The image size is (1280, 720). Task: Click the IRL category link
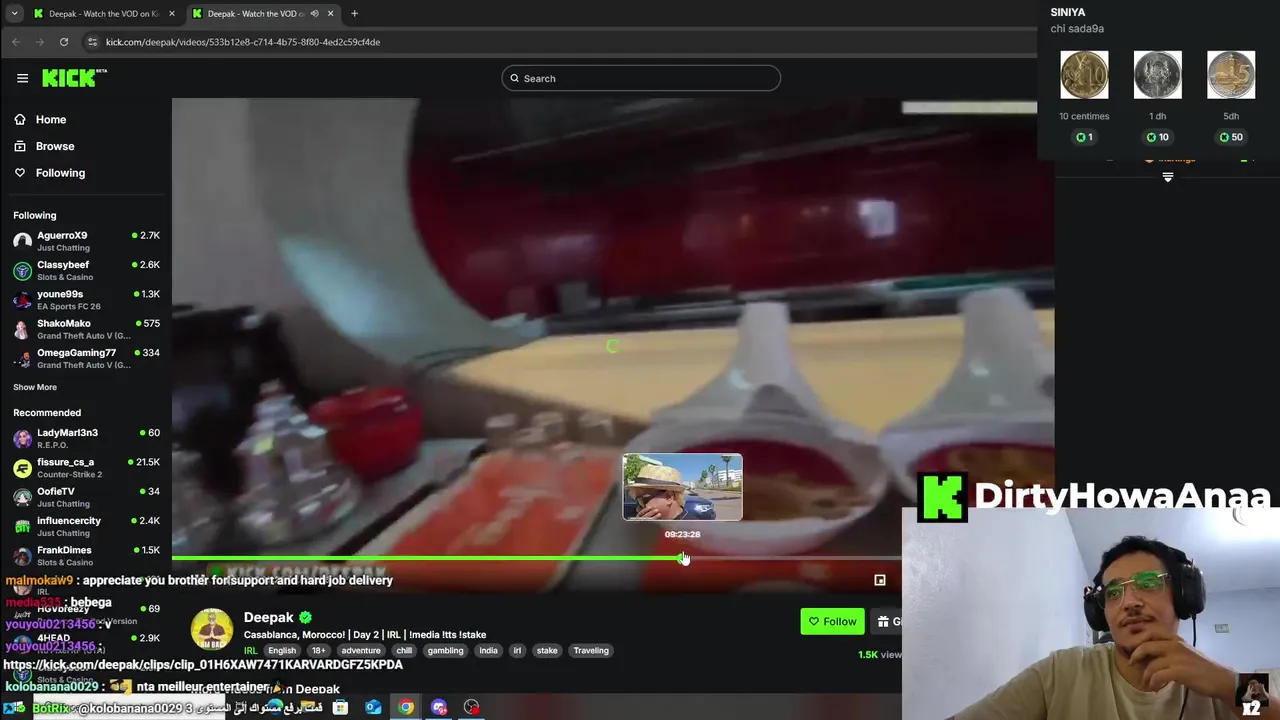point(251,651)
